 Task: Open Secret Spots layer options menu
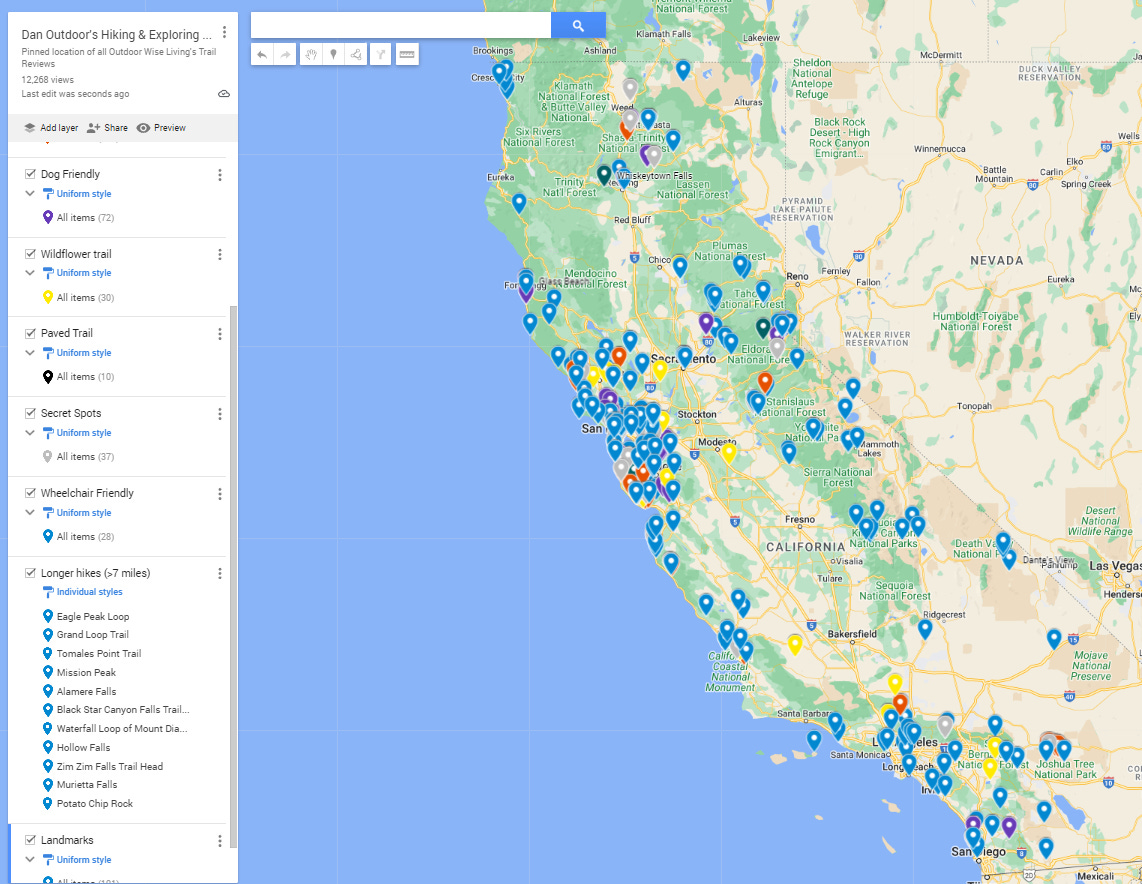220,414
